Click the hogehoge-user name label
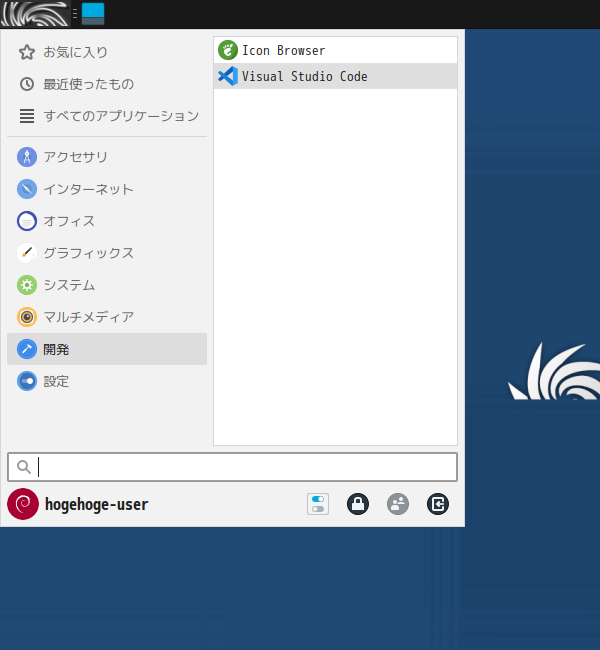The width and height of the screenshot is (600, 650). [x=96, y=504]
